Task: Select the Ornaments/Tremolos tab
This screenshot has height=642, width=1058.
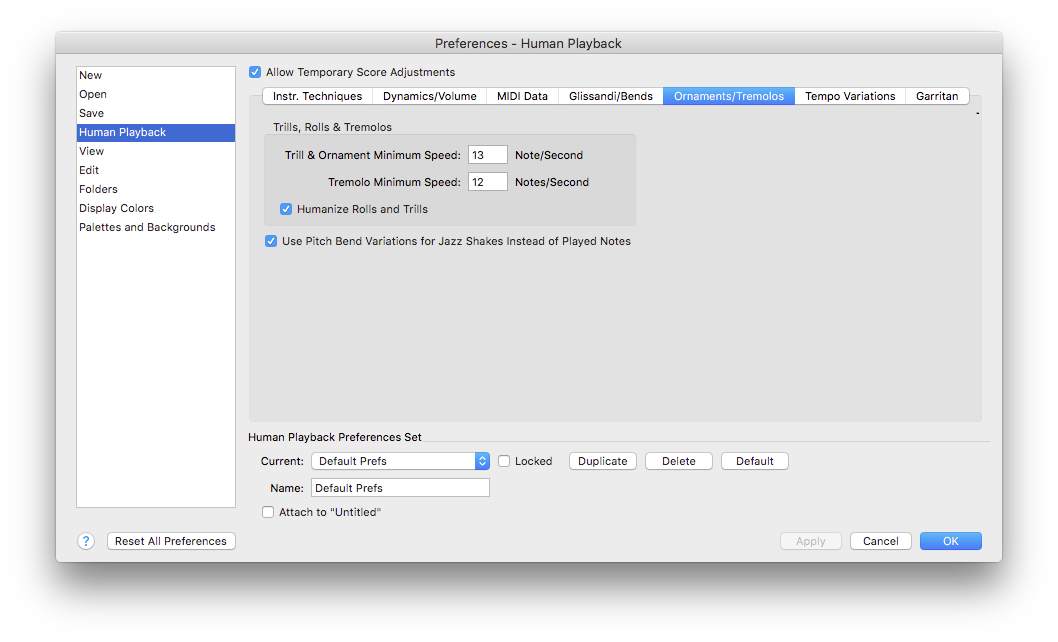Action: 729,96
